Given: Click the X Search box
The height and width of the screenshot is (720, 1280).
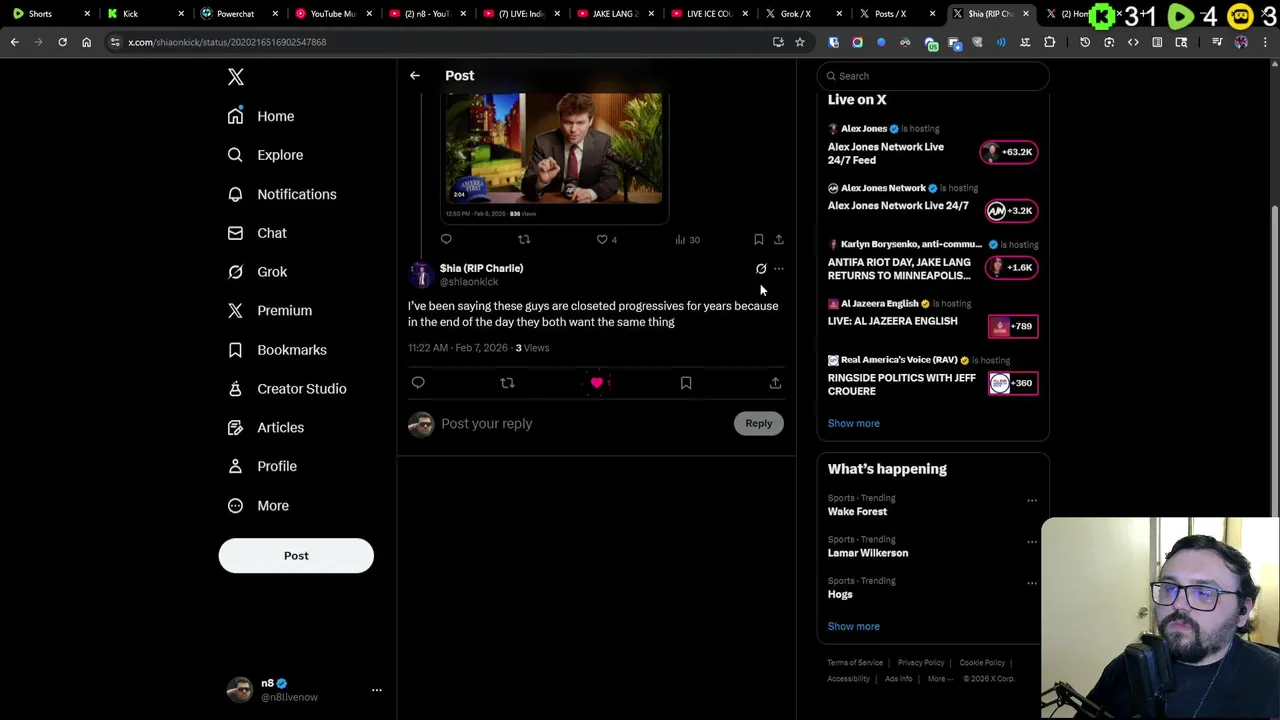Looking at the screenshot, I should (x=933, y=76).
